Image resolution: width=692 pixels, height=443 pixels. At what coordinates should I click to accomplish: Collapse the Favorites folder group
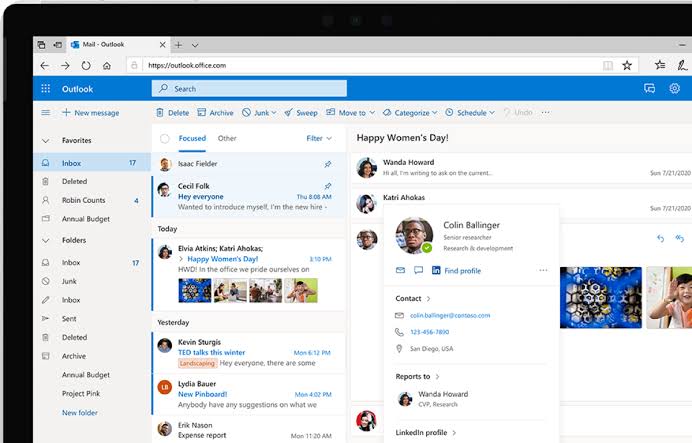[x=46, y=141]
